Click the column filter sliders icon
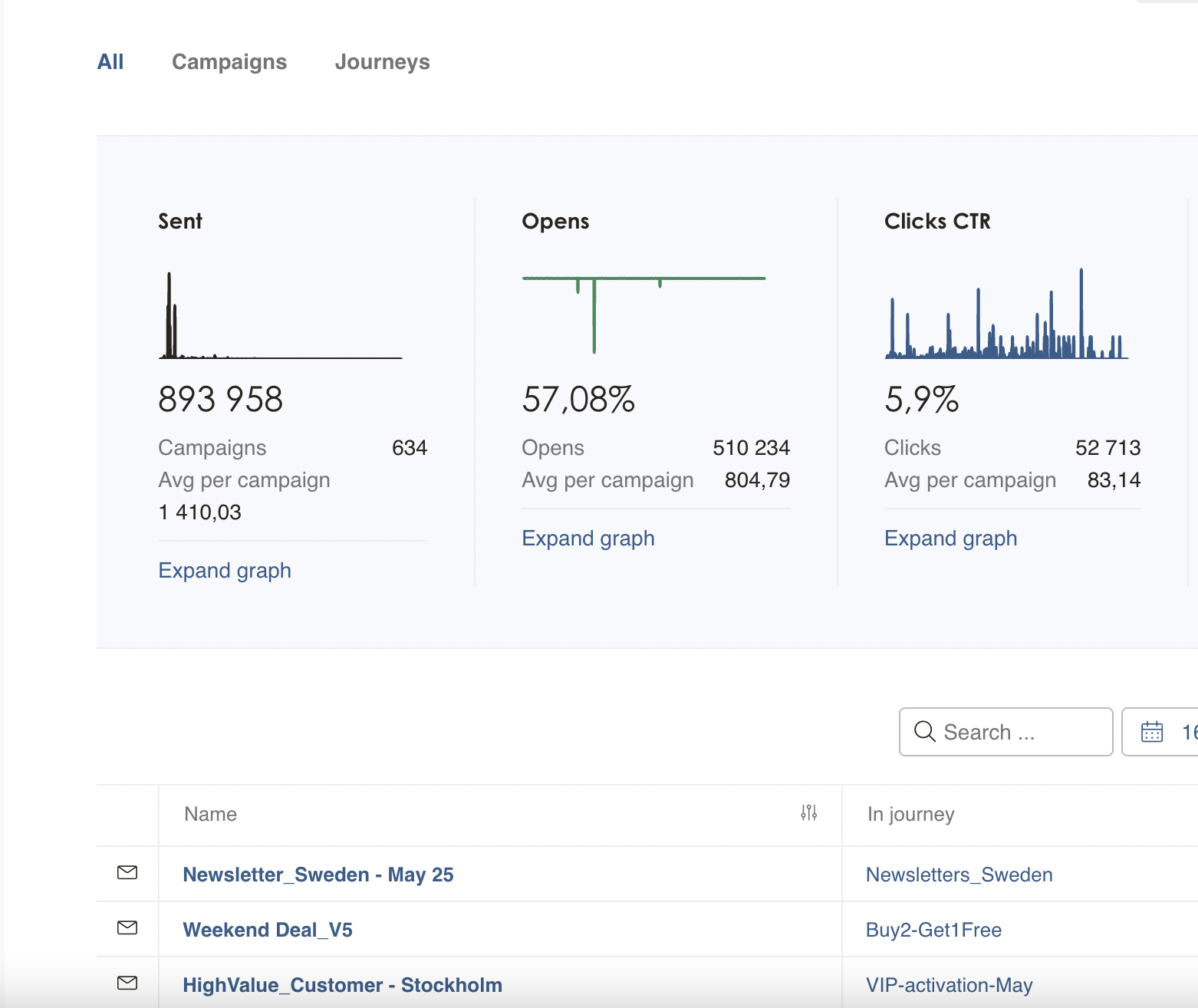1198x1008 pixels. pos(808,813)
